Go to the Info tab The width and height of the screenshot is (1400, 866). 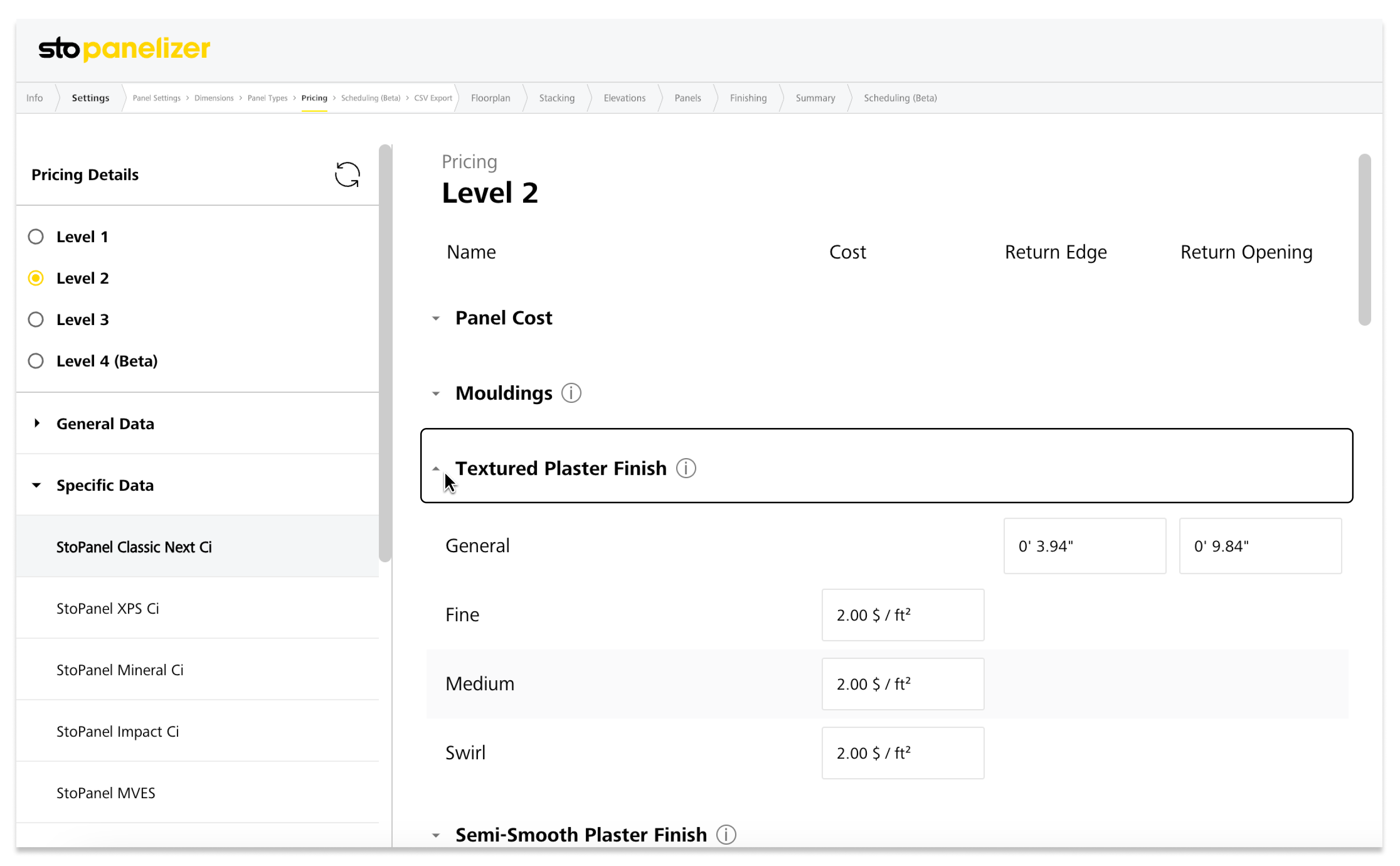[34, 98]
